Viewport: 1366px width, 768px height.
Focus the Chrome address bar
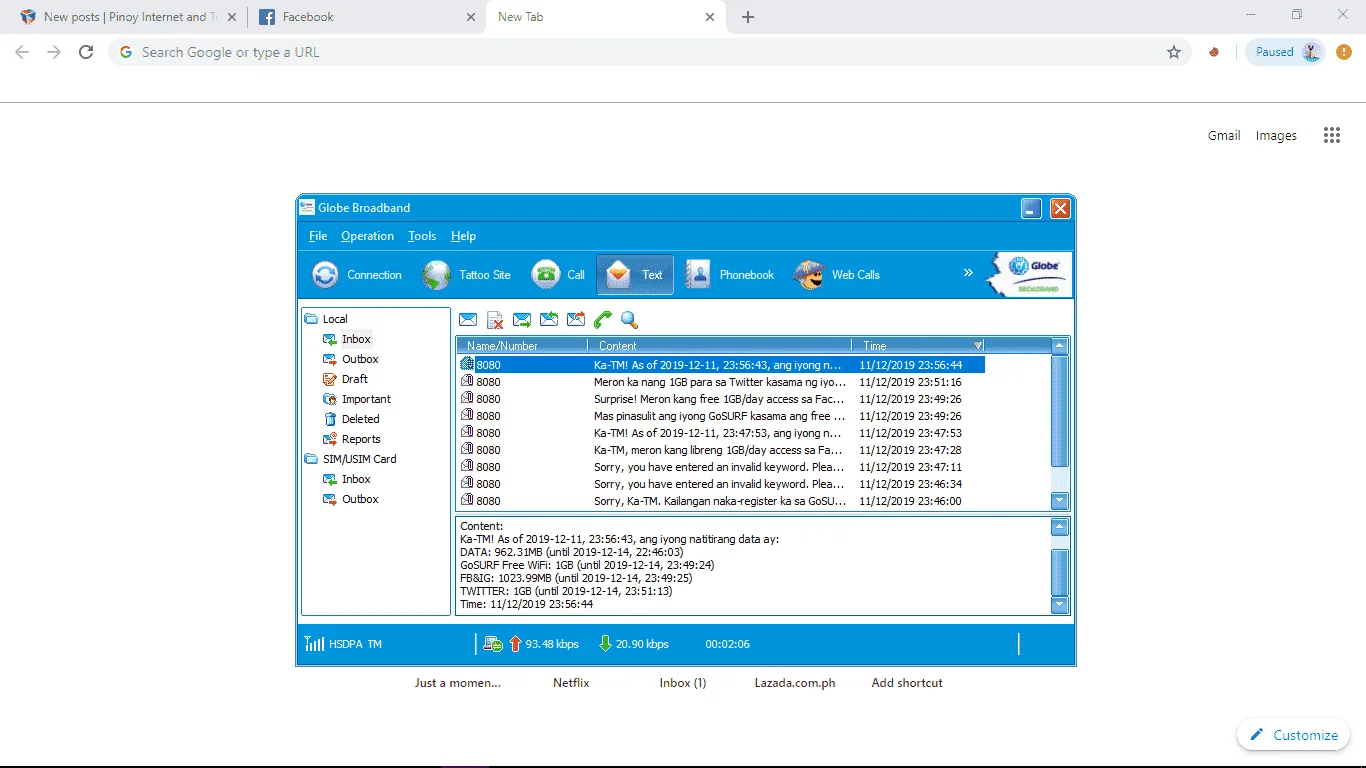(650, 52)
